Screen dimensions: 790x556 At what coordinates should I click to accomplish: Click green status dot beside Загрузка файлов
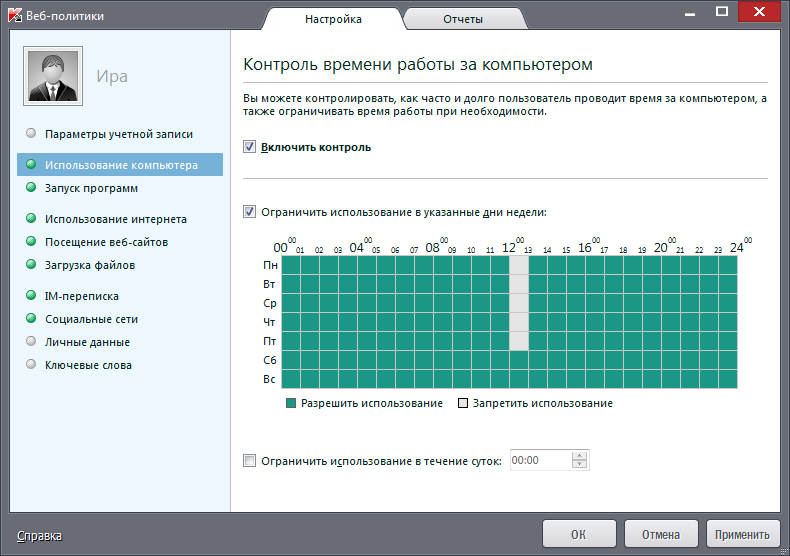[x=31, y=264]
